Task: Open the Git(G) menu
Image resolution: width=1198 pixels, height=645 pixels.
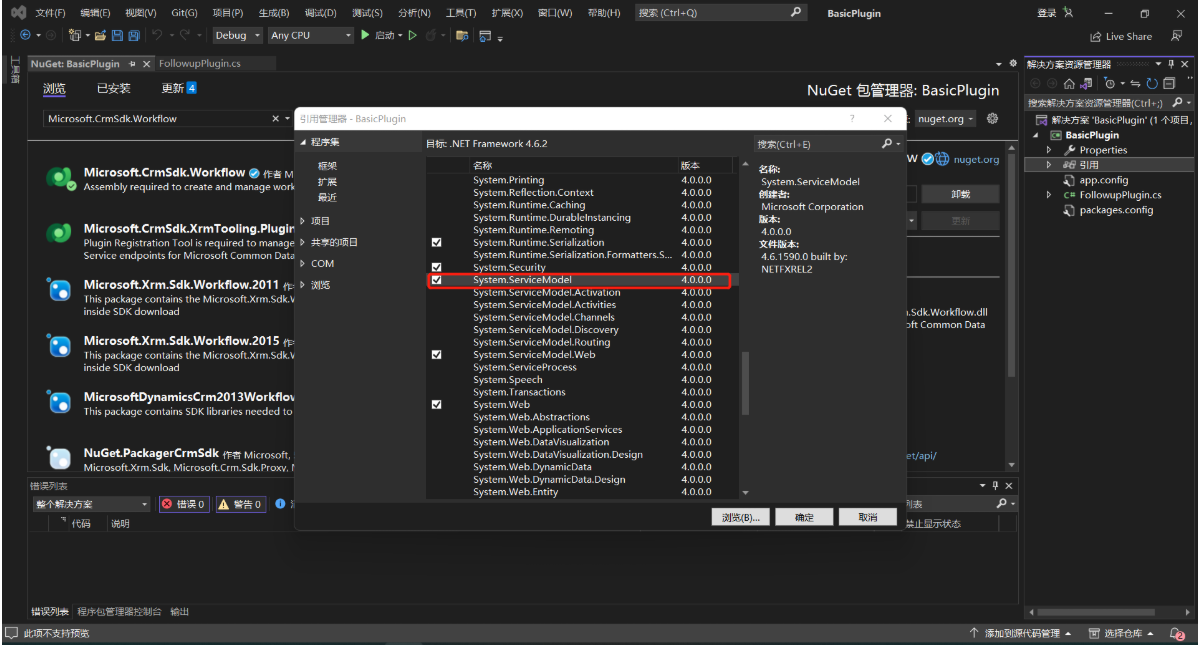Action: 184,13
